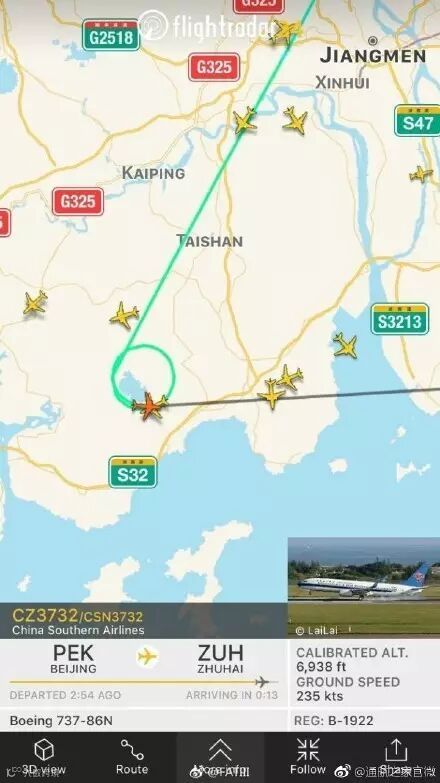The height and width of the screenshot is (783, 440).
Task: Tap the Boeing 737-86N aircraft type row
Action: pos(144,721)
